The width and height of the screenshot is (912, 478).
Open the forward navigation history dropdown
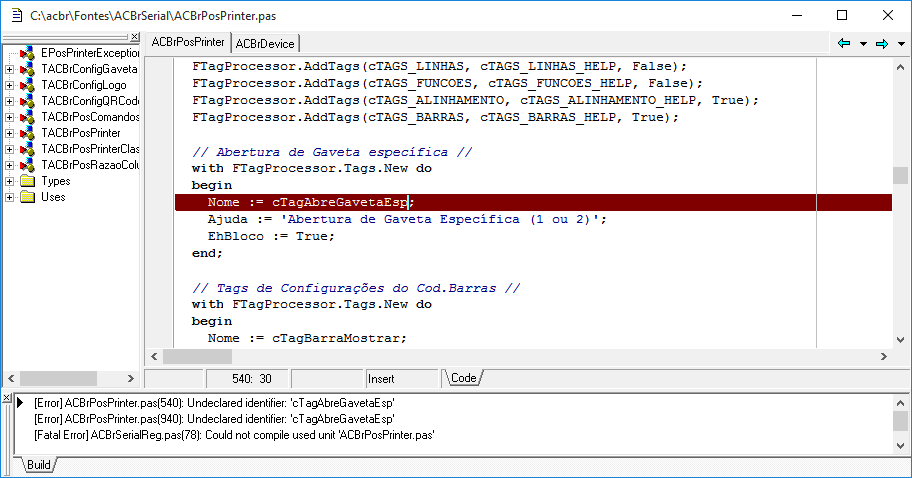click(901, 44)
